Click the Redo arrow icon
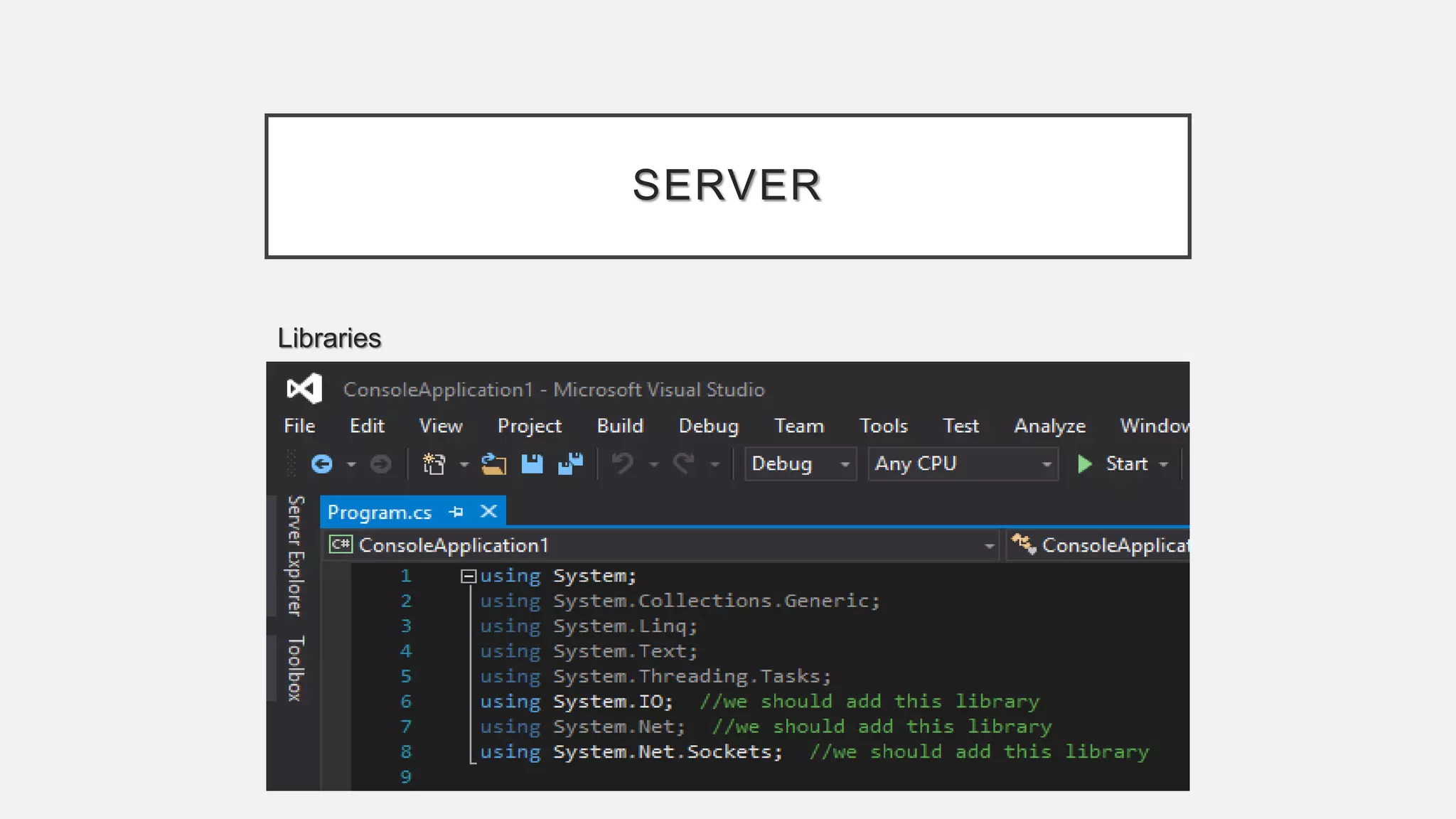 click(x=684, y=464)
